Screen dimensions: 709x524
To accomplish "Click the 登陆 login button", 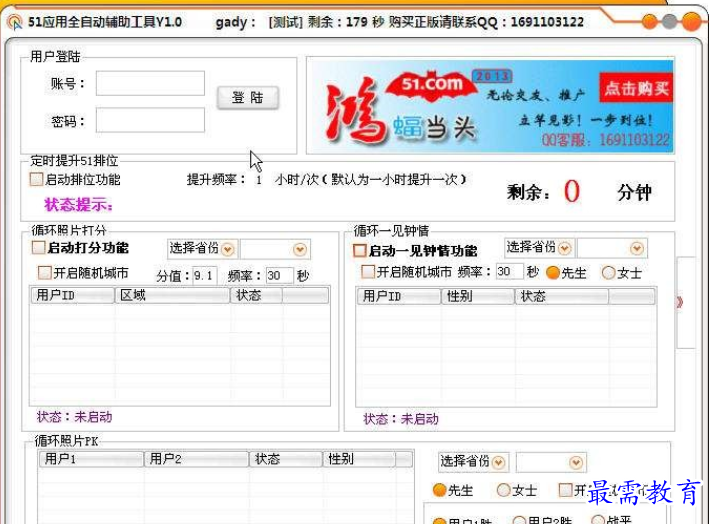I will [x=248, y=97].
